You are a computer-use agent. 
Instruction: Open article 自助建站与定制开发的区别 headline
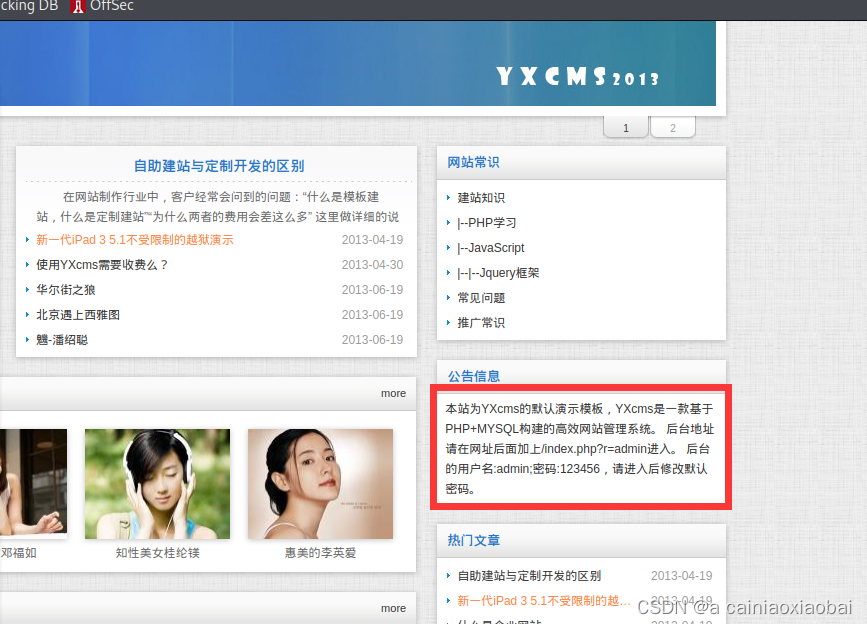tap(219, 166)
